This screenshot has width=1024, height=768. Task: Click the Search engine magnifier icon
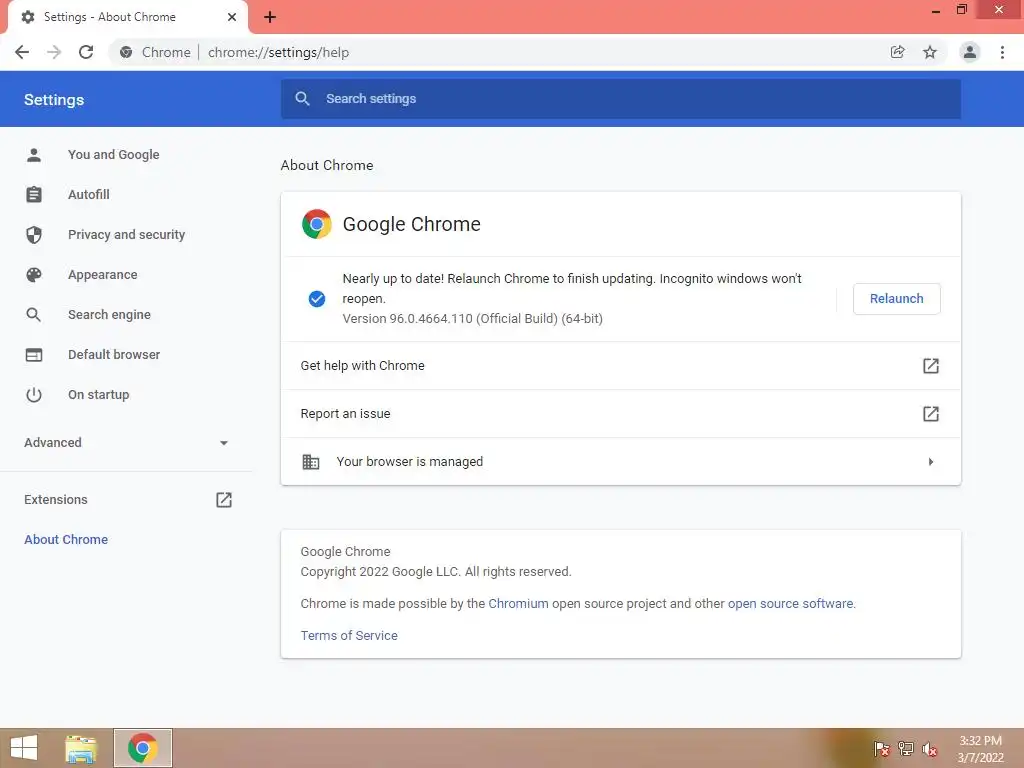(x=34, y=315)
